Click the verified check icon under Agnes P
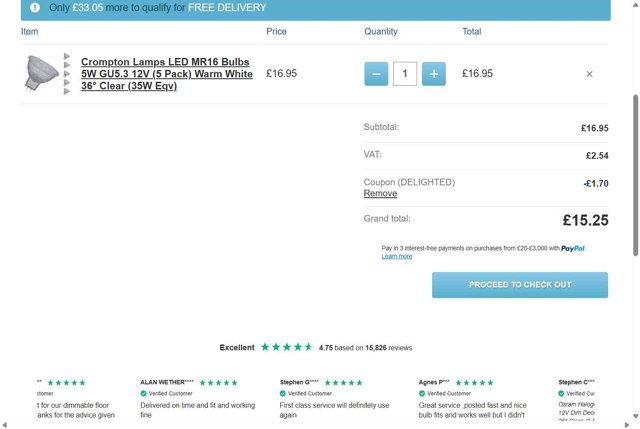 click(x=422, y=393)
